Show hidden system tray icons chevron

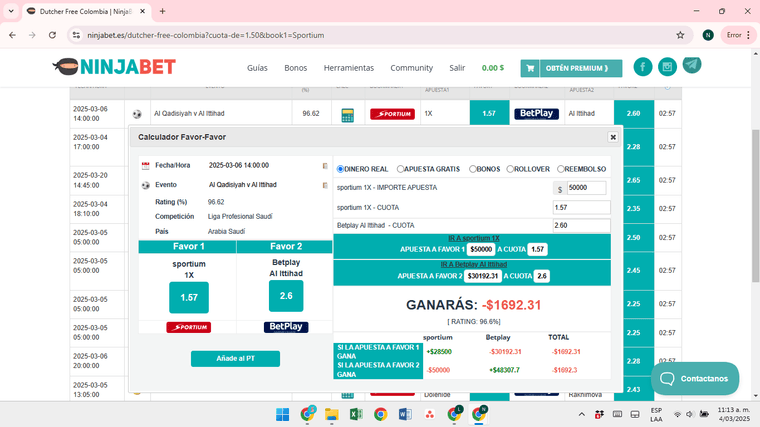pos(581,414)
